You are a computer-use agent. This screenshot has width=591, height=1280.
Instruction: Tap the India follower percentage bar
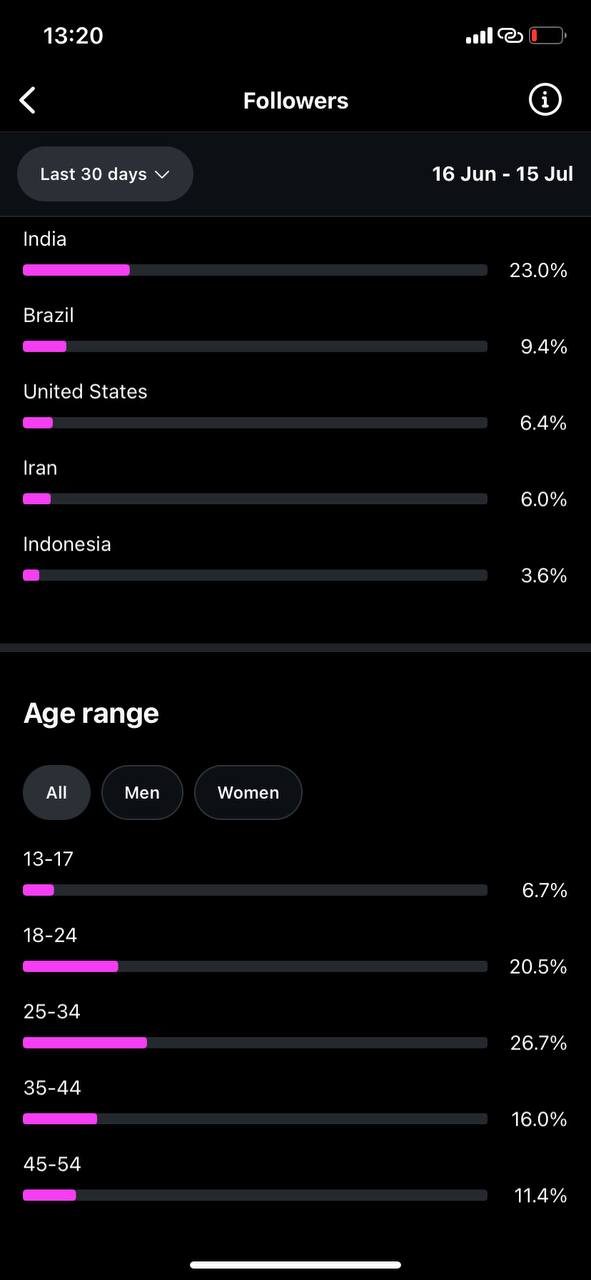coord(255,270)
